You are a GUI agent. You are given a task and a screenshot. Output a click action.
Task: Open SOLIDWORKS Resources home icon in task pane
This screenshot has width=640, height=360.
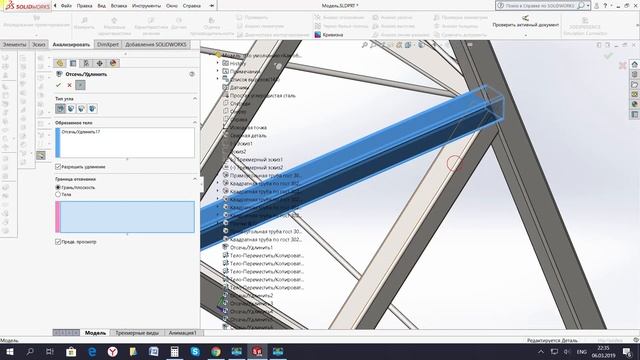tap(635, 64)
